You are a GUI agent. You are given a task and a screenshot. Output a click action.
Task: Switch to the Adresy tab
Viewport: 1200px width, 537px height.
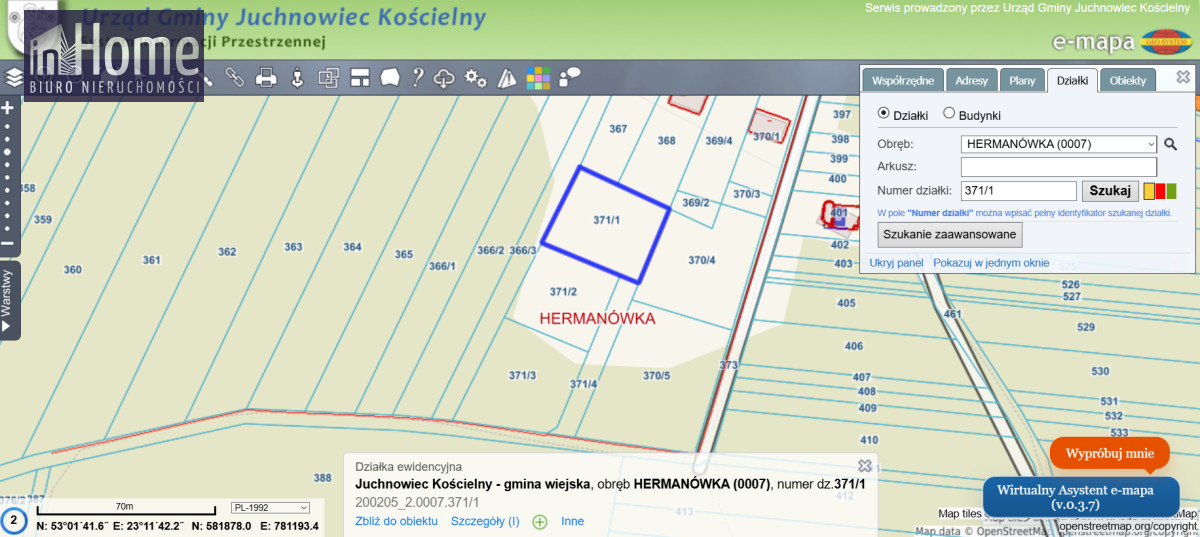point(971,81)
